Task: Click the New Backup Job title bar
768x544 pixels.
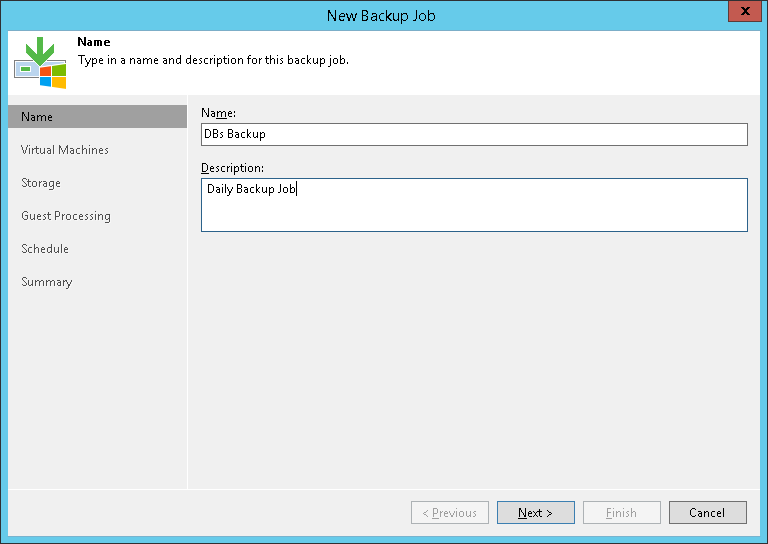Action: pyautogui.click(x=381, y=15)
